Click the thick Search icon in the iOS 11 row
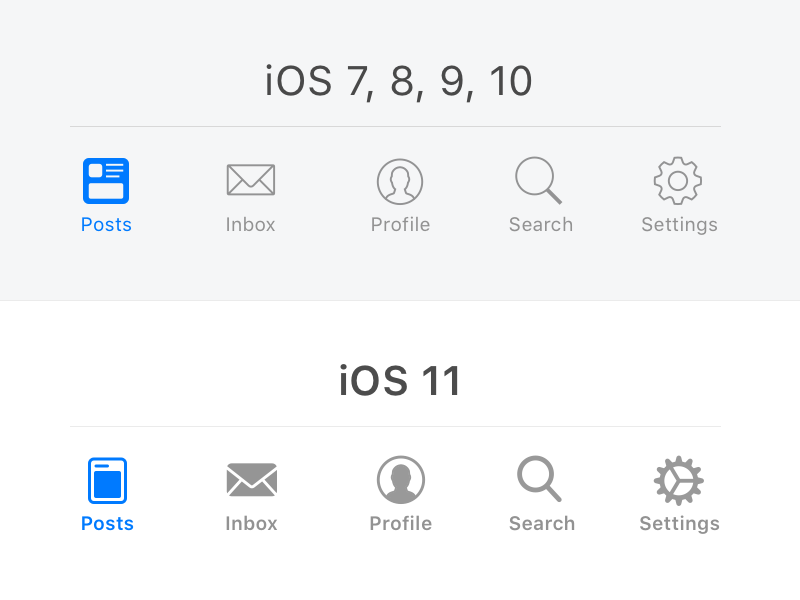The image size is (800, 600). point(541,479)
